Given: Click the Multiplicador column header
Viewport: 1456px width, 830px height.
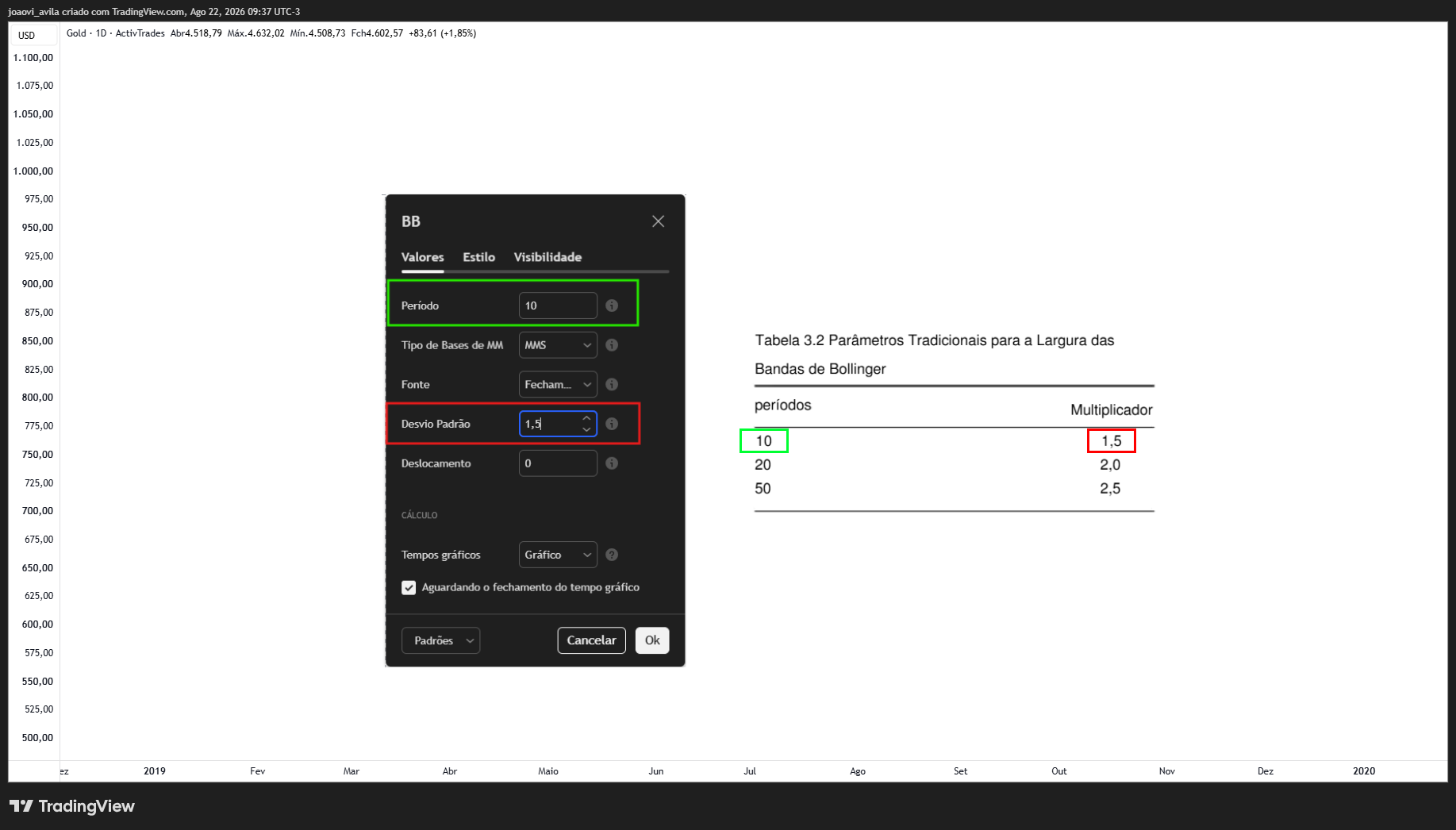Looking at the screenshot, I should coord(1111,410).
